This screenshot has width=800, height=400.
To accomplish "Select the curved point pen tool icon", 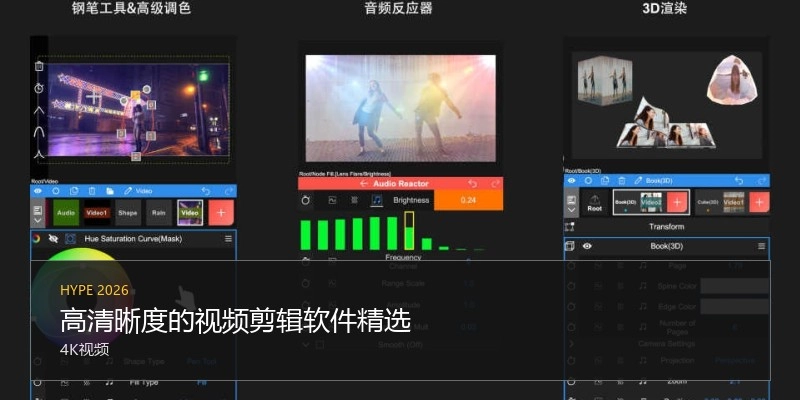I will click(39, 132).
